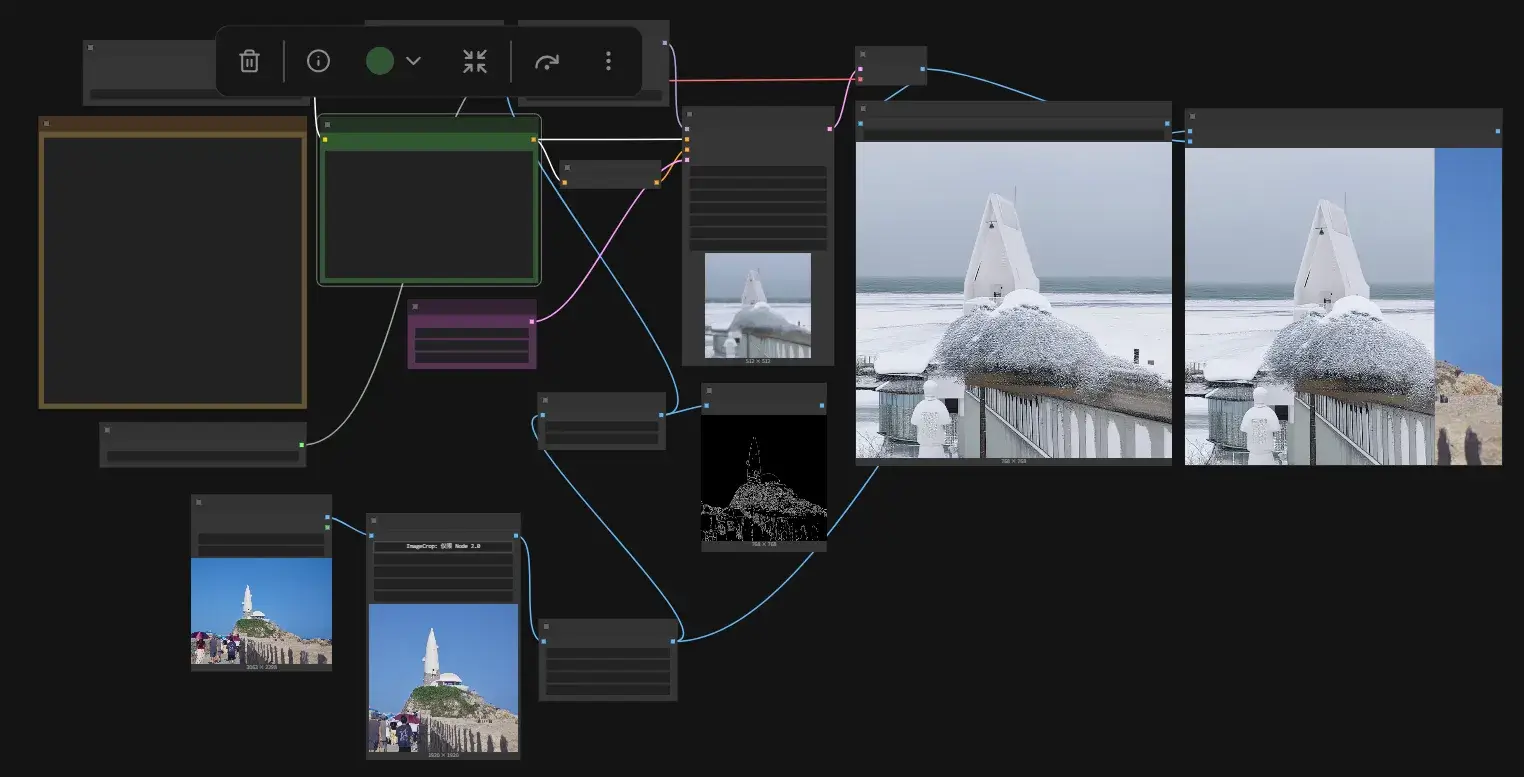This screenshot has width=1524, height=777.
Task: Click the pink output port on sampler node
Action: tap(830, 129)
